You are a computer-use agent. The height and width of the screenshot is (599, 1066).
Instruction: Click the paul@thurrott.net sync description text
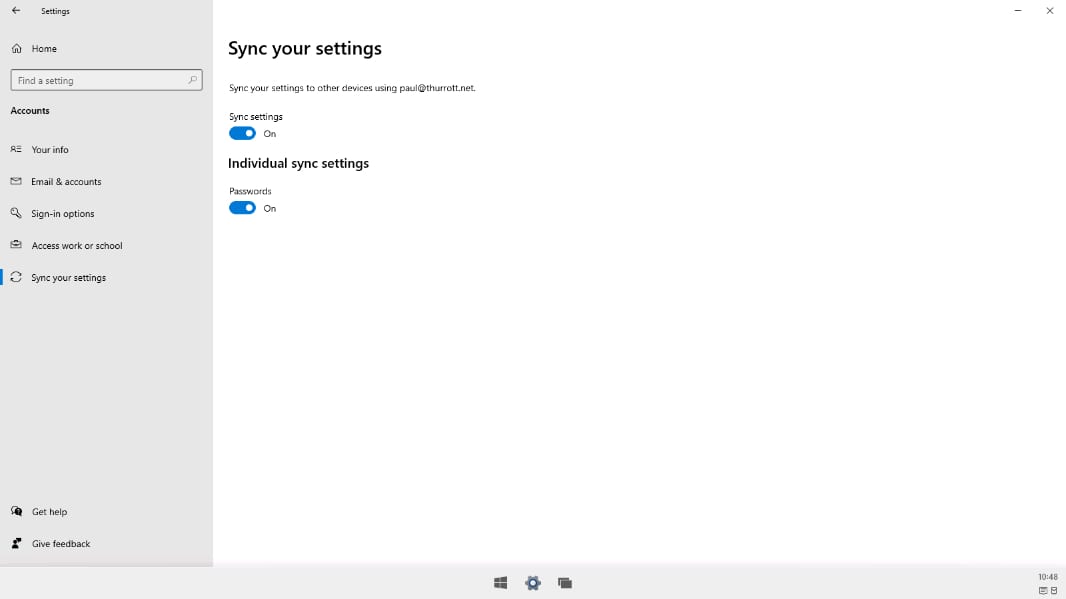[x=352, y=88]
